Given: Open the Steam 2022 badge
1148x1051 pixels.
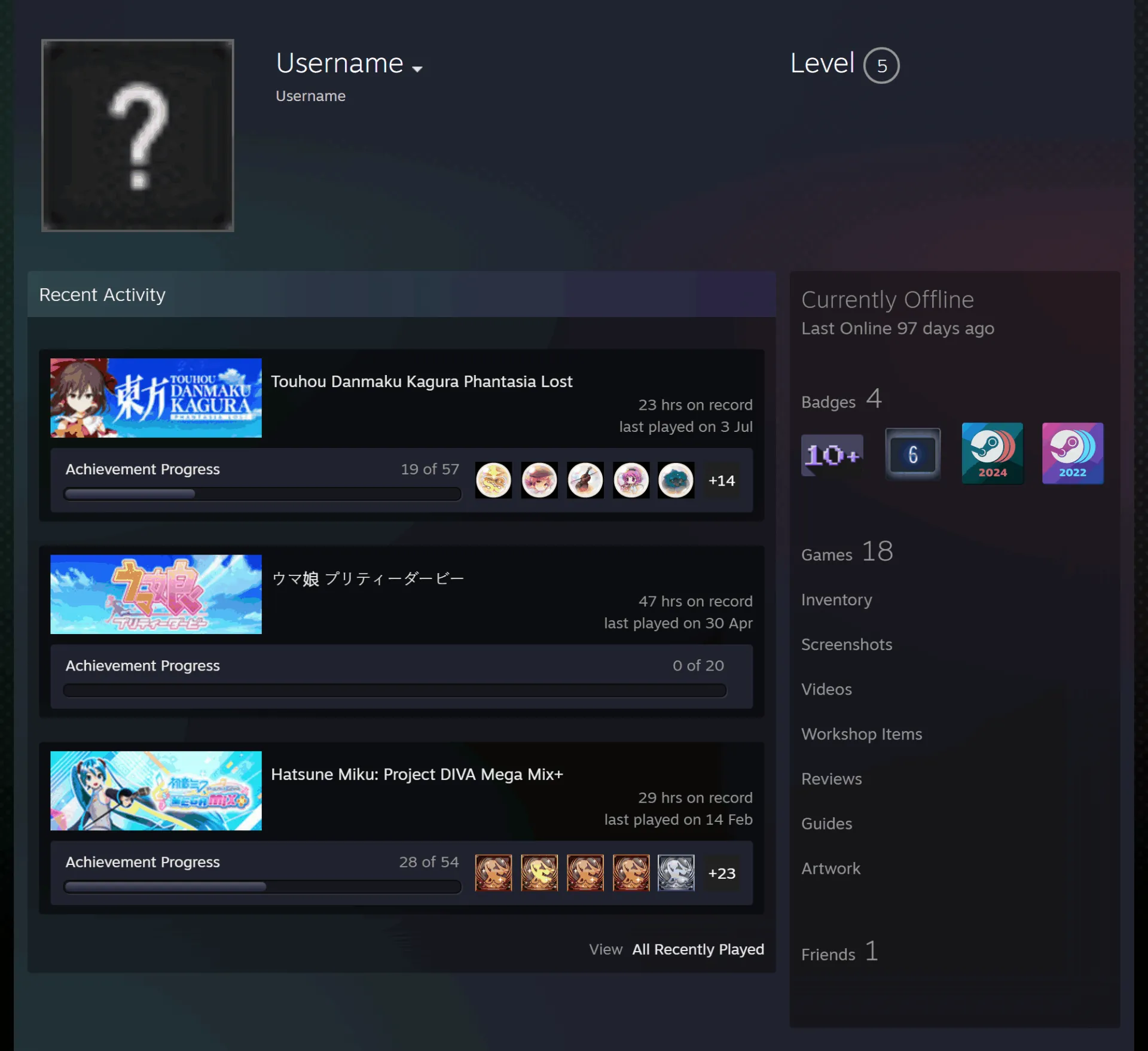Looking at the screenshot, I should coord(1073,453).
